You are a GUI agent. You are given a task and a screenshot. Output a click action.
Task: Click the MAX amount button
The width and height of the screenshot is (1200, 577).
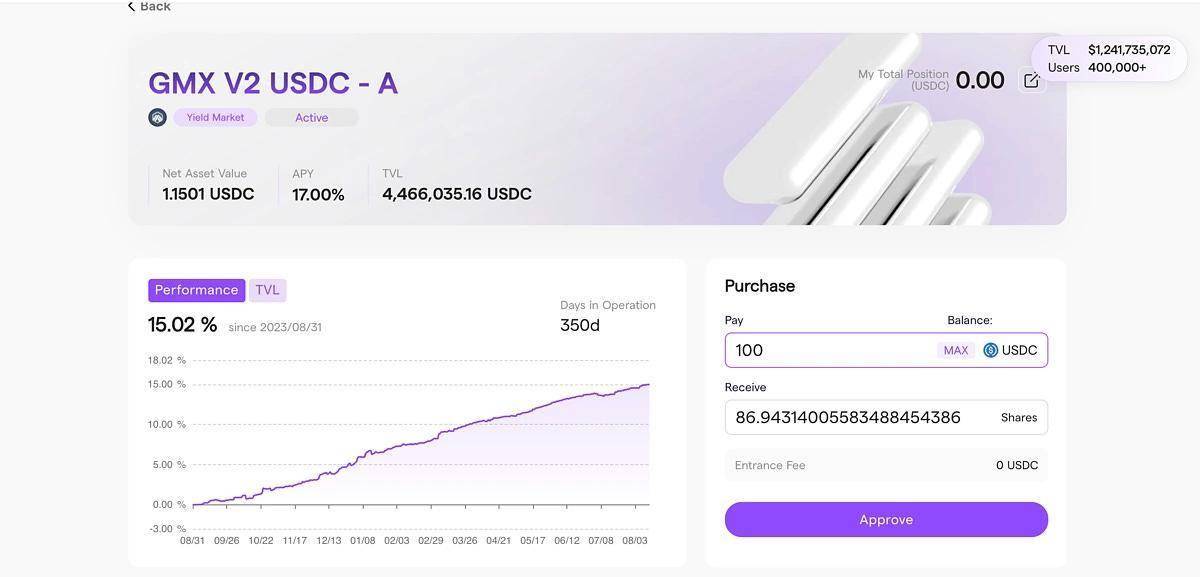(x=955, y=349)
